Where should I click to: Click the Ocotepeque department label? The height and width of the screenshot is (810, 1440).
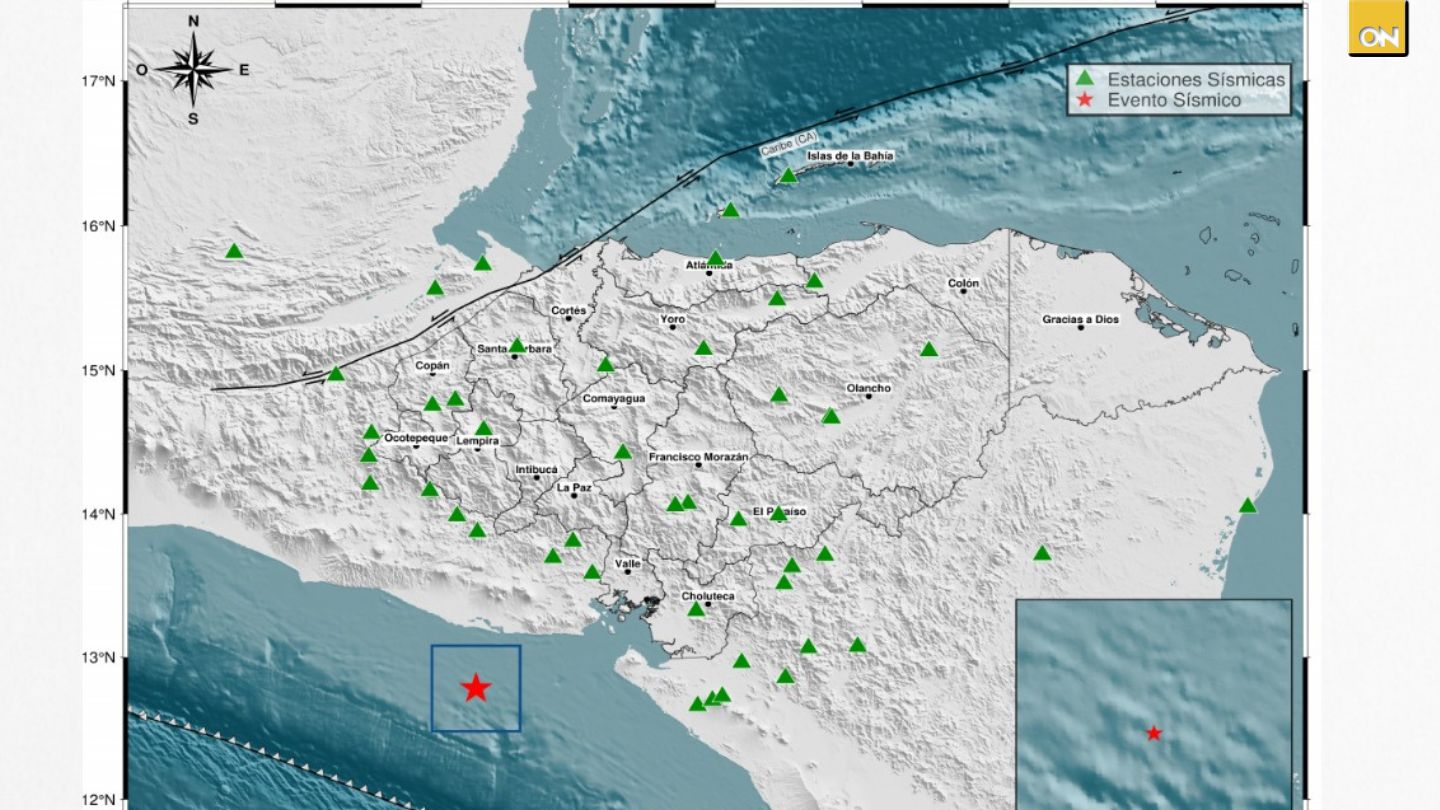coord(416,438)
